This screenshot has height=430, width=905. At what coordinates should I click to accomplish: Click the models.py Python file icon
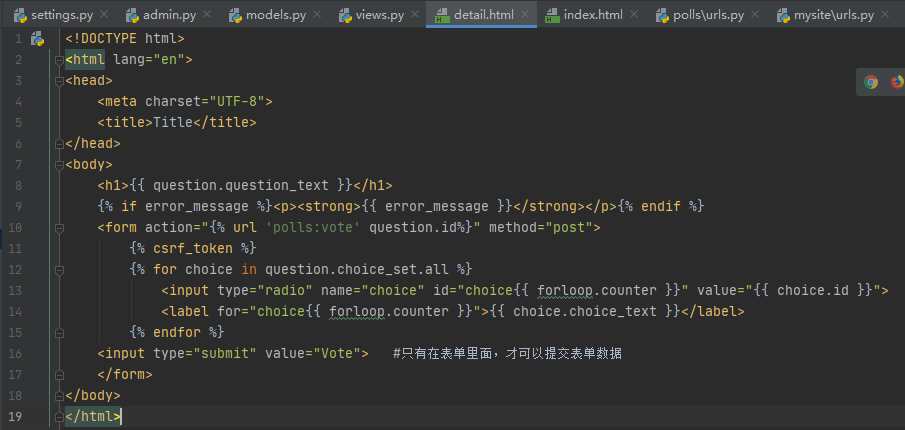235,15
